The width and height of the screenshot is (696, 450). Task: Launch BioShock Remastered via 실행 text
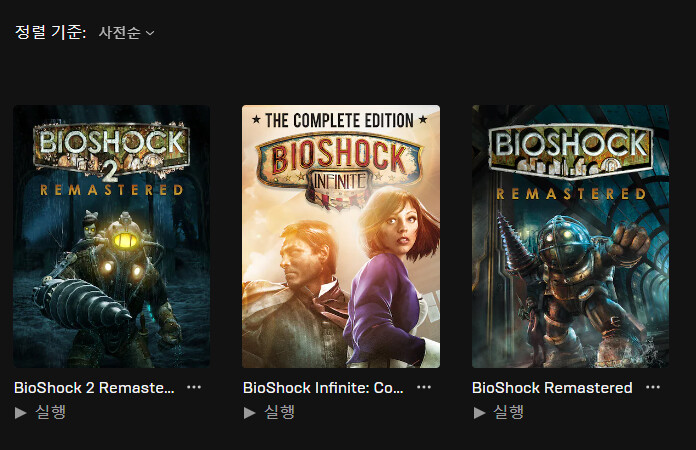[509, 412]
